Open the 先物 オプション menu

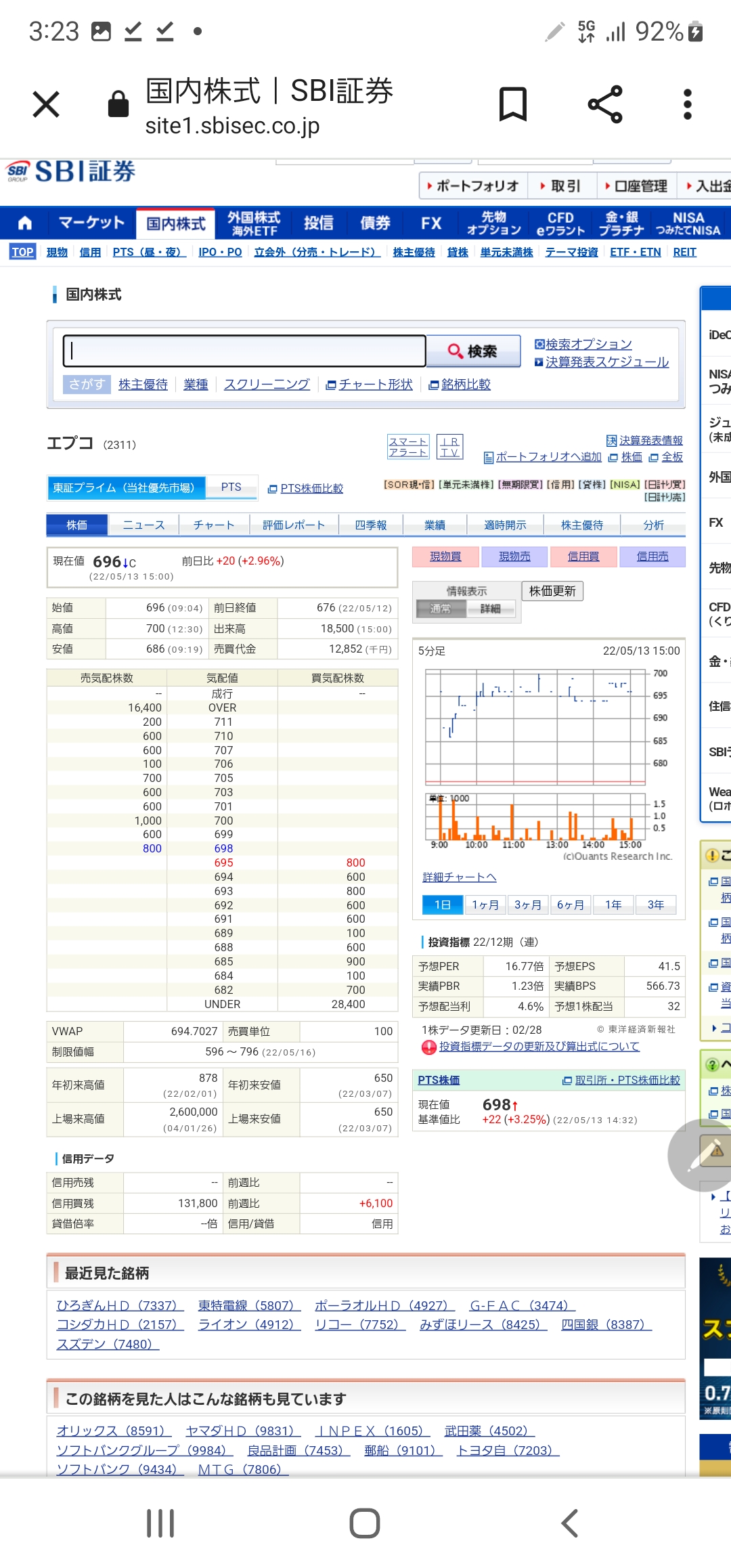click(x=494, y=223)
